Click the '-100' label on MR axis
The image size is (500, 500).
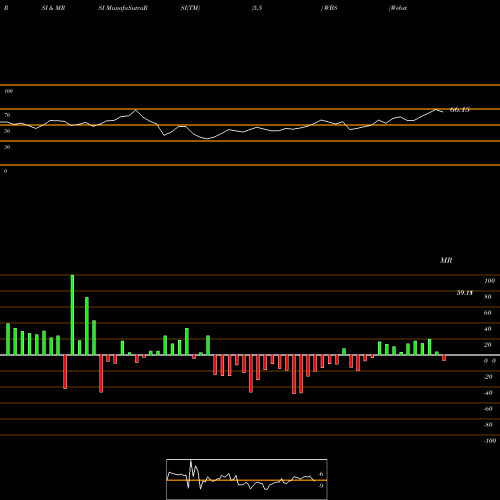(x=490, y=441)
